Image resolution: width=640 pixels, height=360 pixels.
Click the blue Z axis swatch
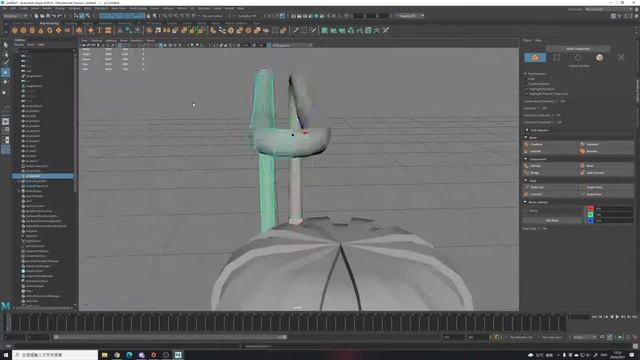tap(590, 220)
